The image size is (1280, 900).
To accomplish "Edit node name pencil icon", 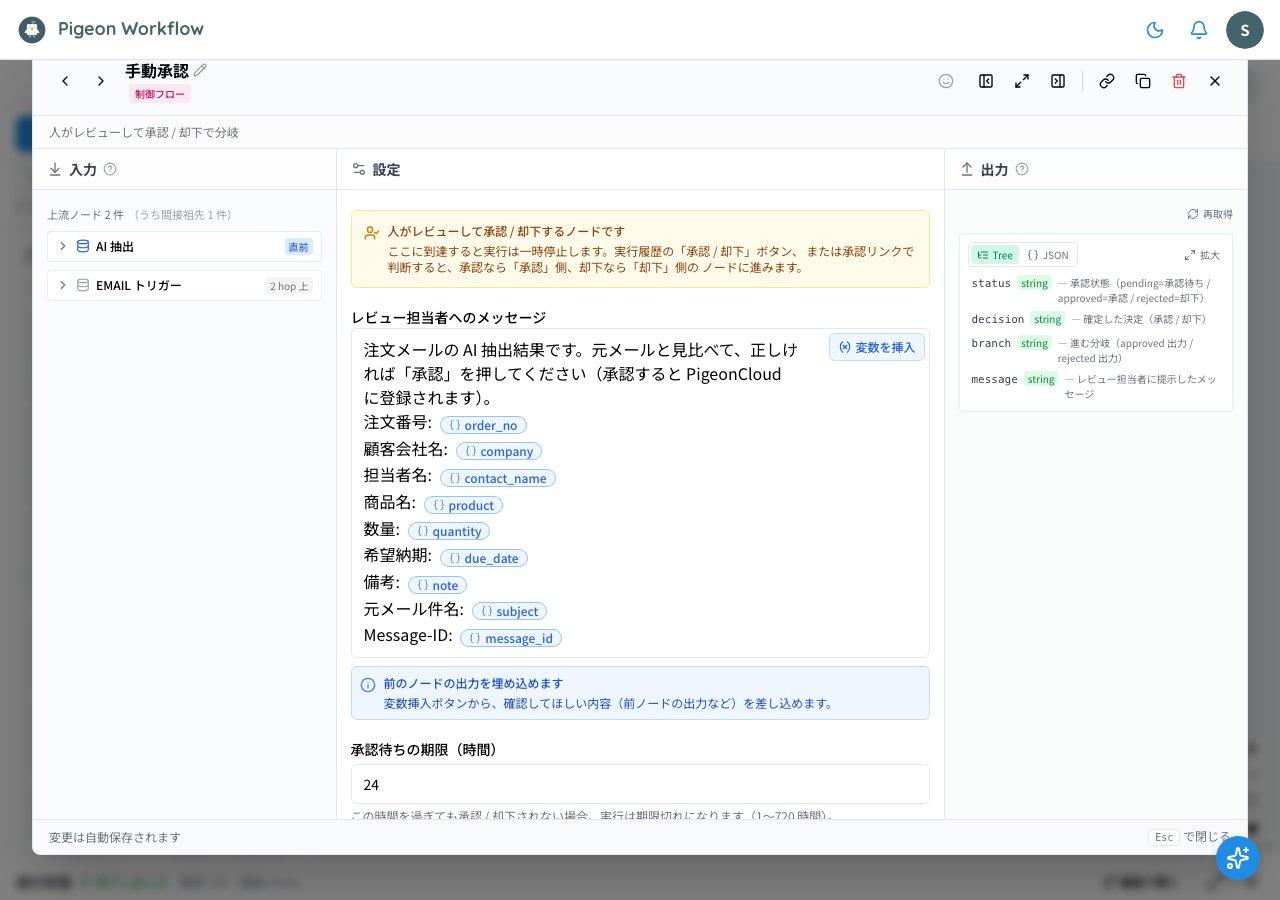I will click(200, 70).
